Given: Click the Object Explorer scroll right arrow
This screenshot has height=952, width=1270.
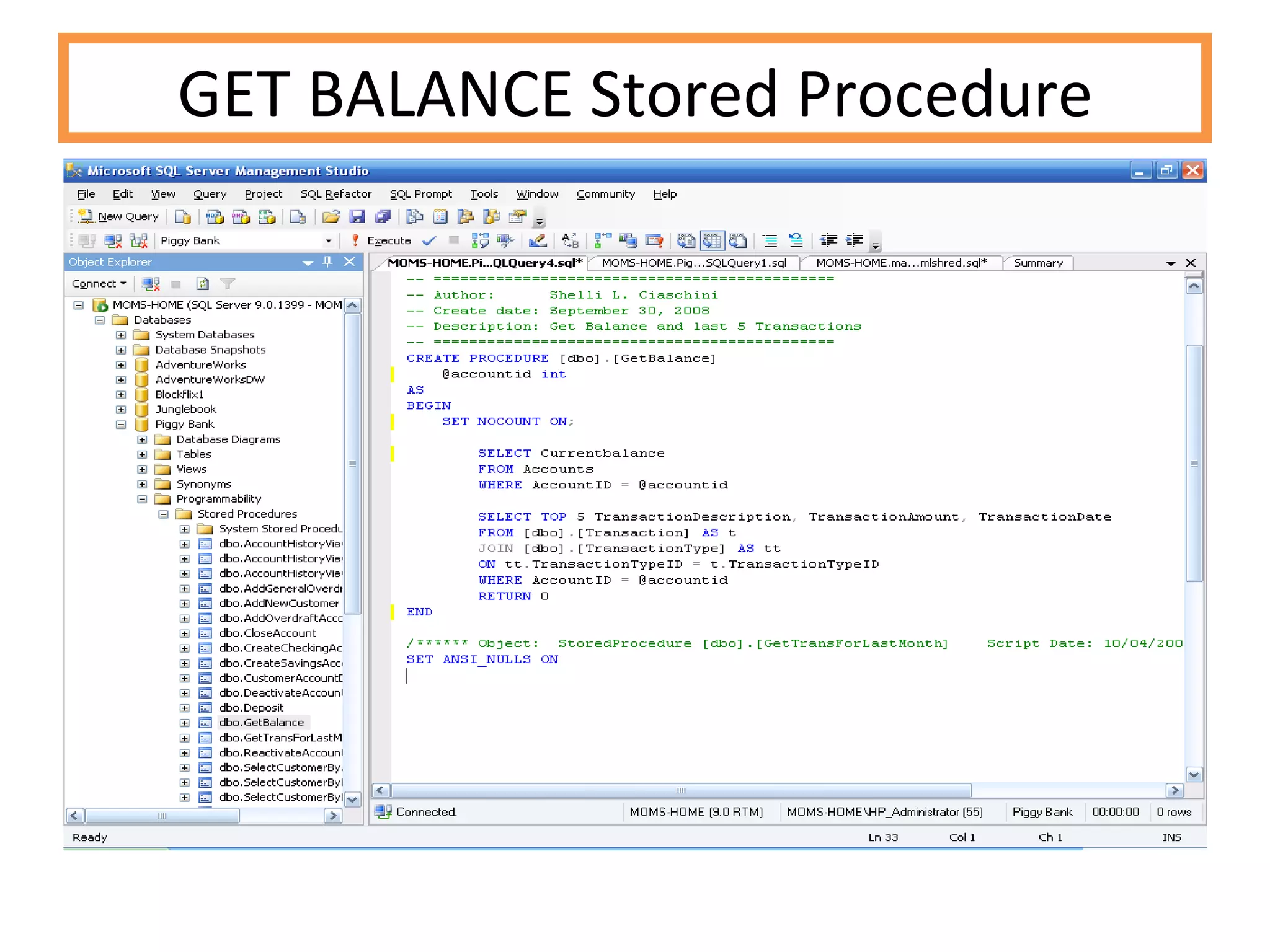Looking at the screenshot, I should pos(333,816).
